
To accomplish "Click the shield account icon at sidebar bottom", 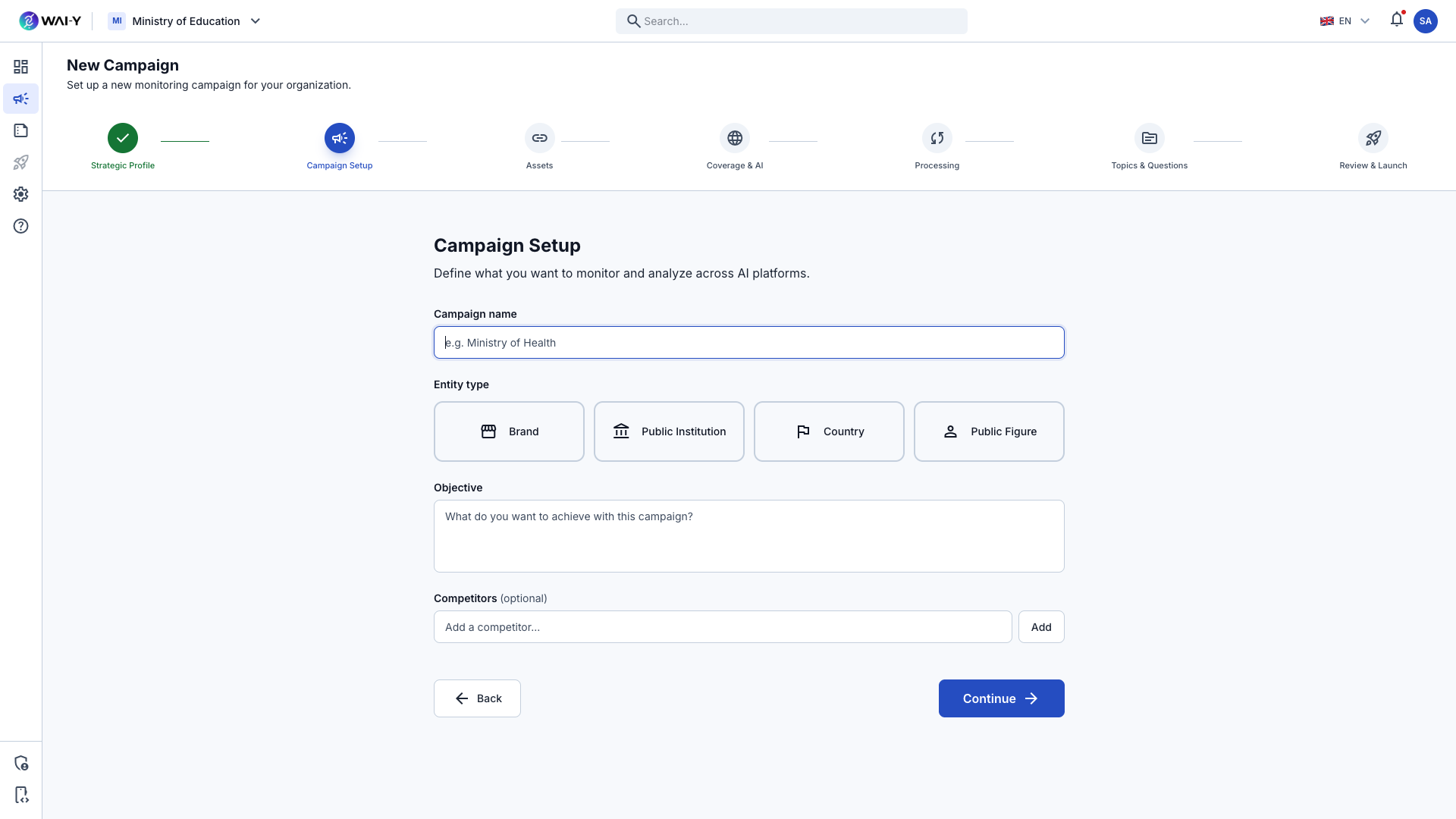I will (20, 762).
